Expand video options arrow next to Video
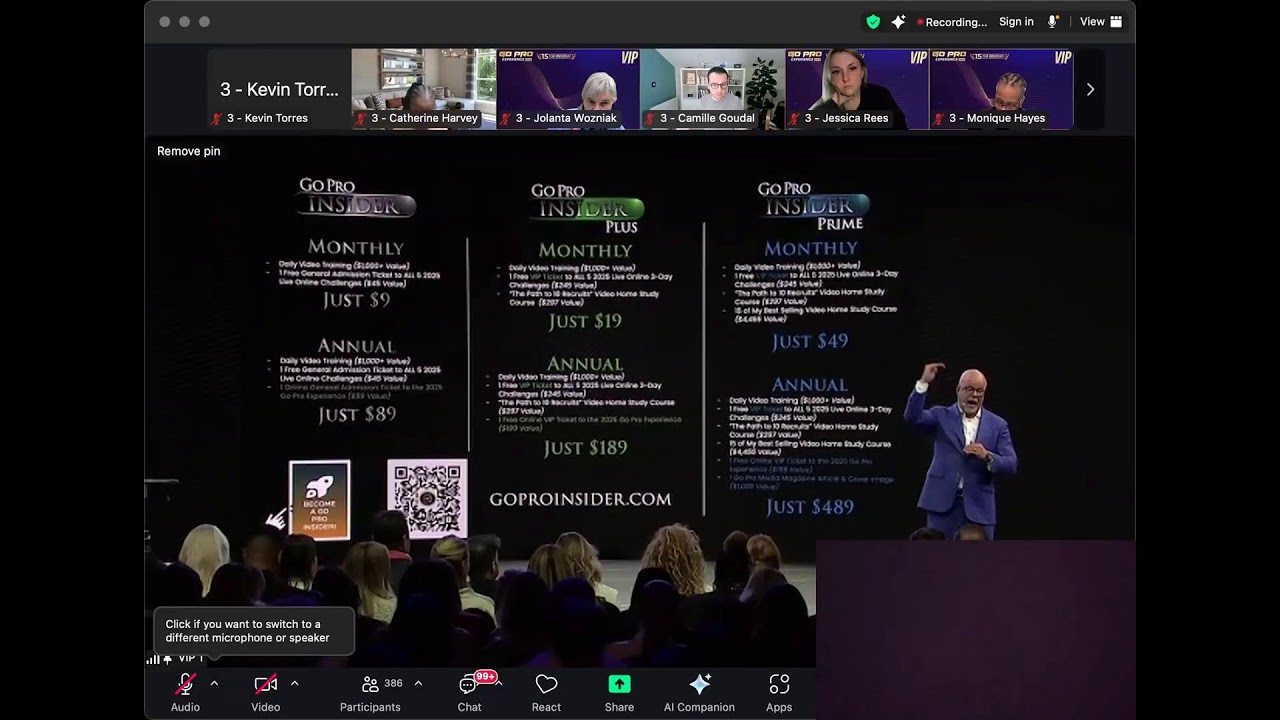The image size is (1280, 720). click(294, 683)
